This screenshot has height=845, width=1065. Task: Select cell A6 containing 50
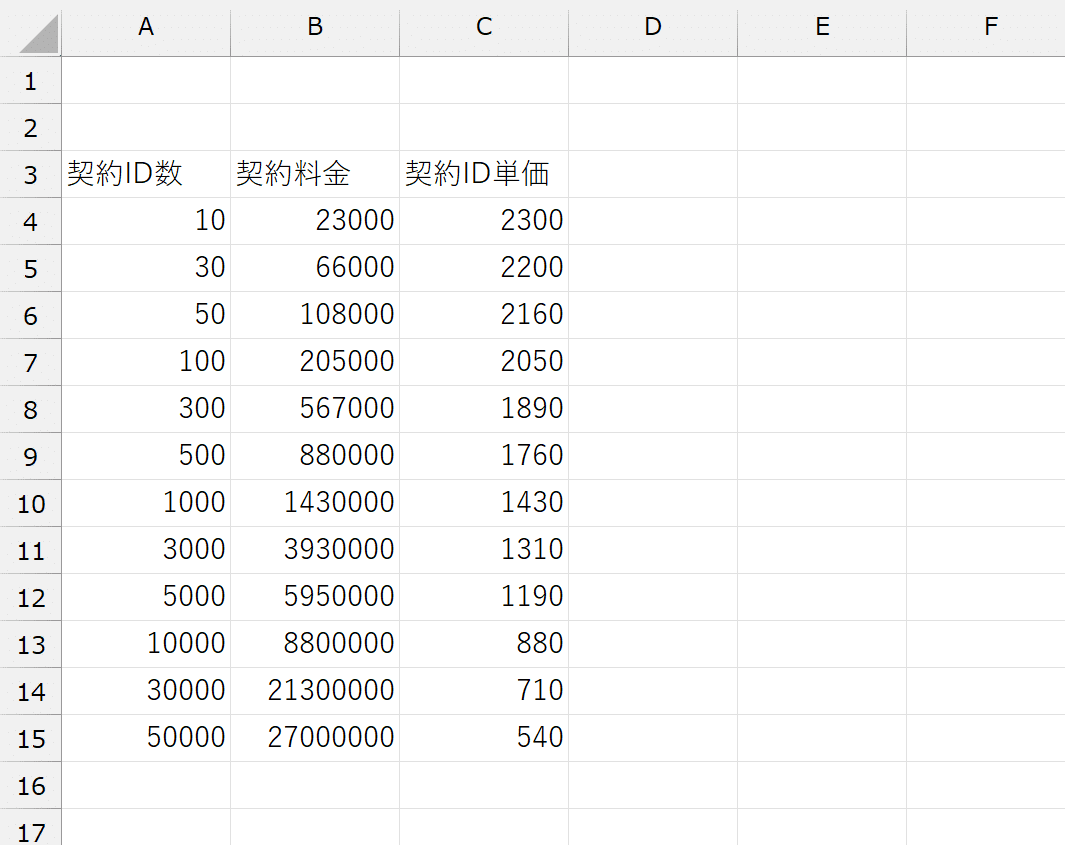click(x=146, y=315)
